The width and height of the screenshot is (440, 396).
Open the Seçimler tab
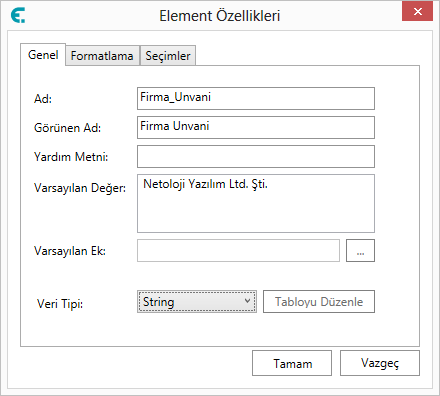[x=168, y=56]
